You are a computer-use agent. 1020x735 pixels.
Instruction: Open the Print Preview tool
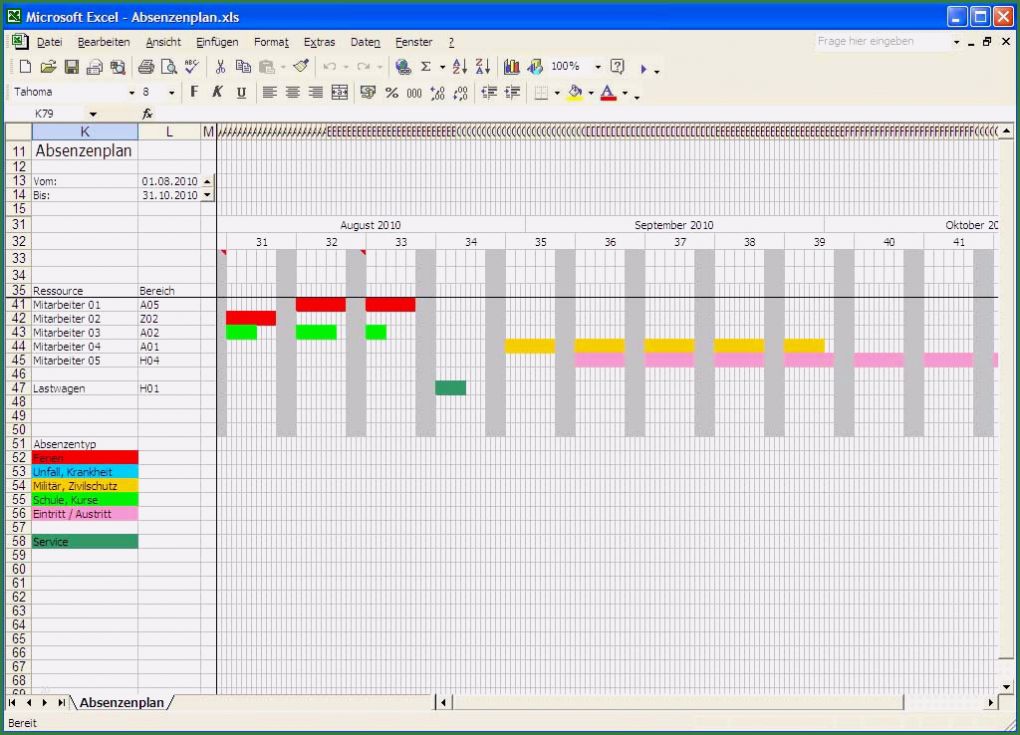pos(168,67)
